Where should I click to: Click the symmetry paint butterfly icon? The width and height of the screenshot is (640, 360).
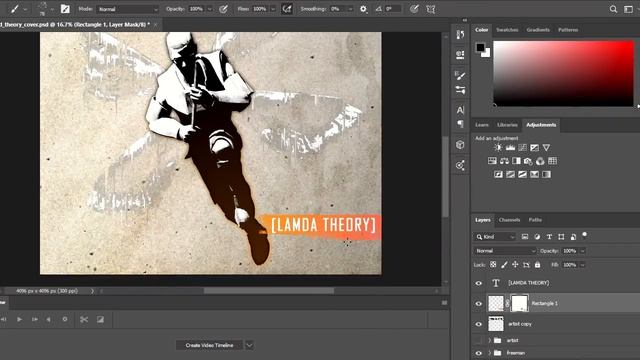click(431, 9)
